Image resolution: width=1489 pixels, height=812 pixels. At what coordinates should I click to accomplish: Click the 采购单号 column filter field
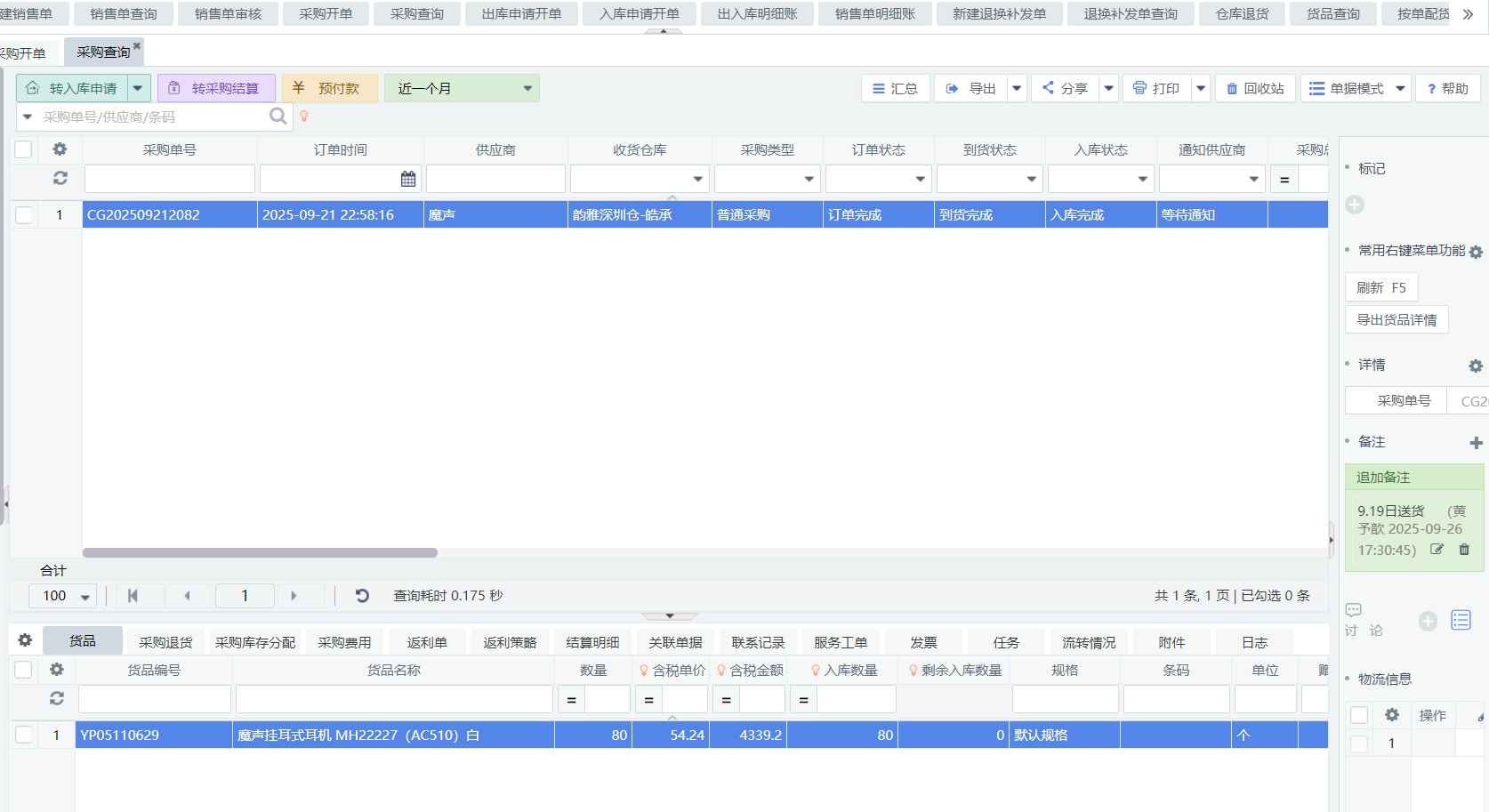pyautogui.click(x=170, y=179)
